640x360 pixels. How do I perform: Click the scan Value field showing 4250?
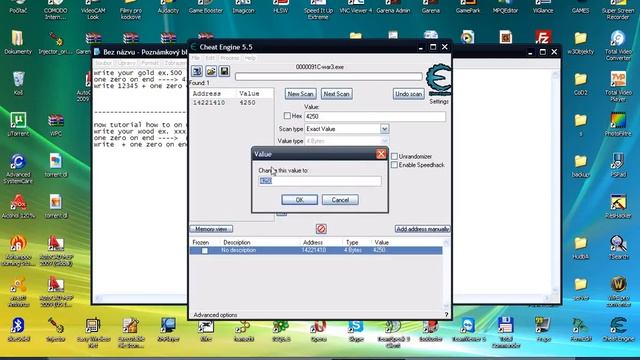(375, 116)
